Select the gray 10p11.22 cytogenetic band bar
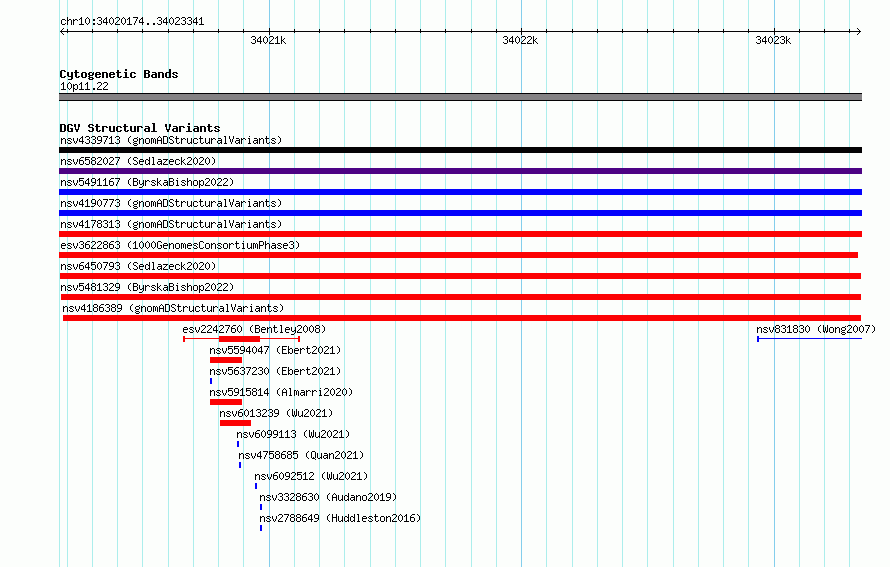Screen dimensions: 890x567 [x=460, y=97]
